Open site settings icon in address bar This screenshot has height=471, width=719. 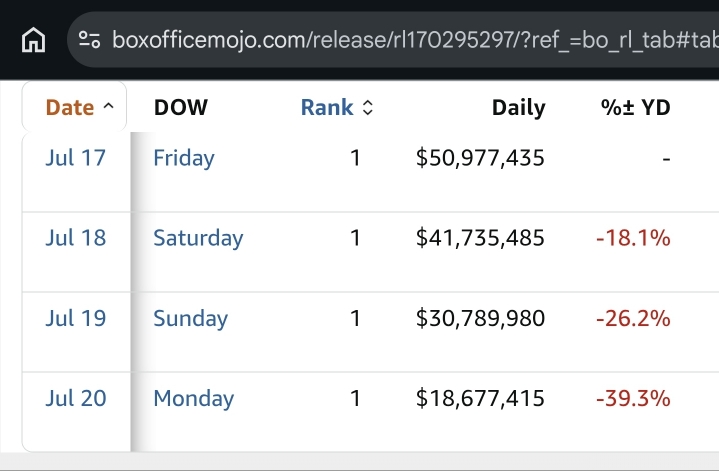click(x=89, y=39)
